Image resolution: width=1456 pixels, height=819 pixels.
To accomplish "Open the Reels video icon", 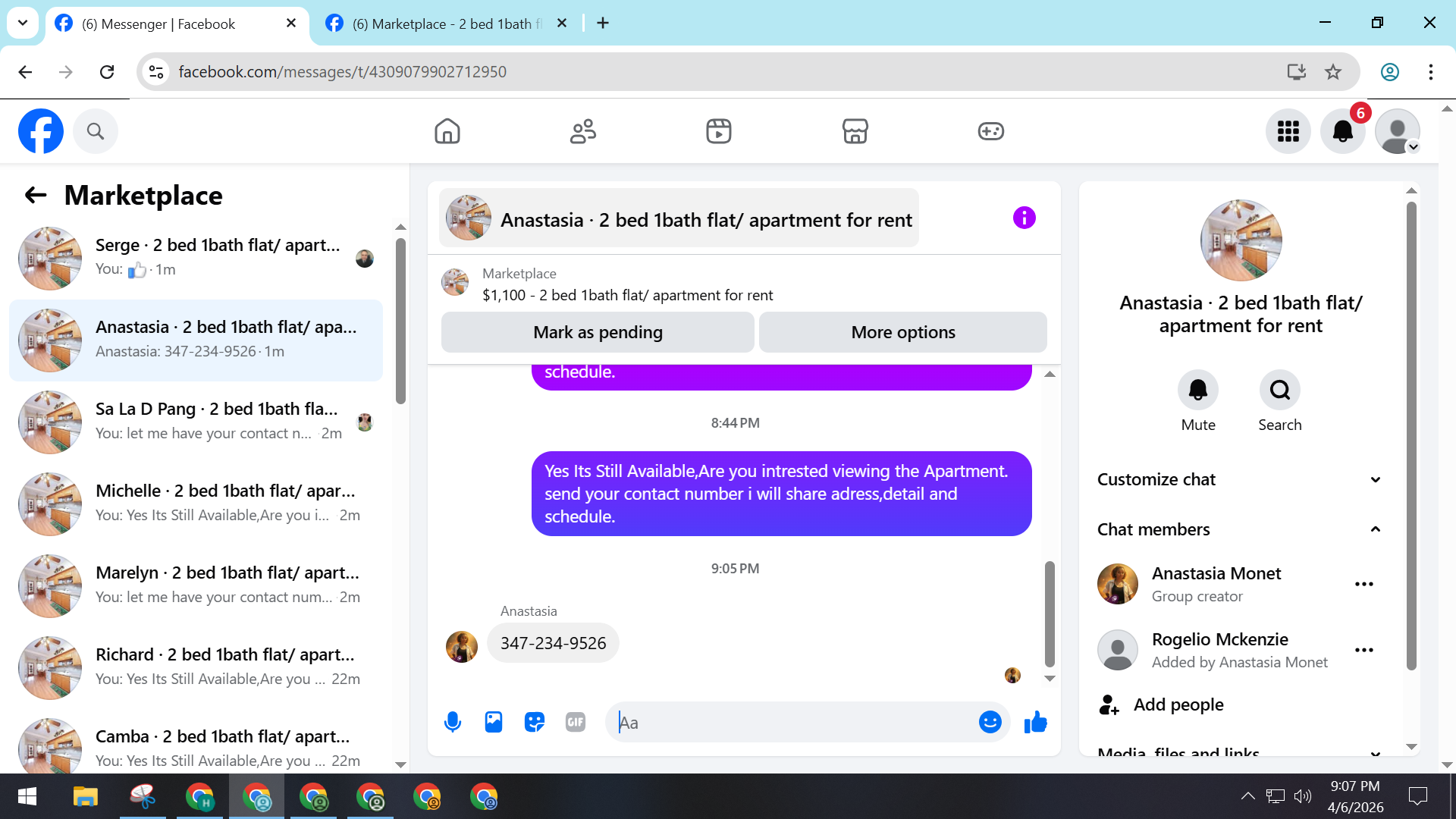I will coord(719,131).
